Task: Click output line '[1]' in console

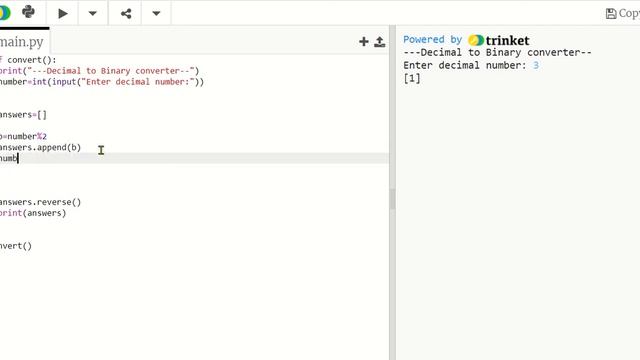Action: point(412,78)
